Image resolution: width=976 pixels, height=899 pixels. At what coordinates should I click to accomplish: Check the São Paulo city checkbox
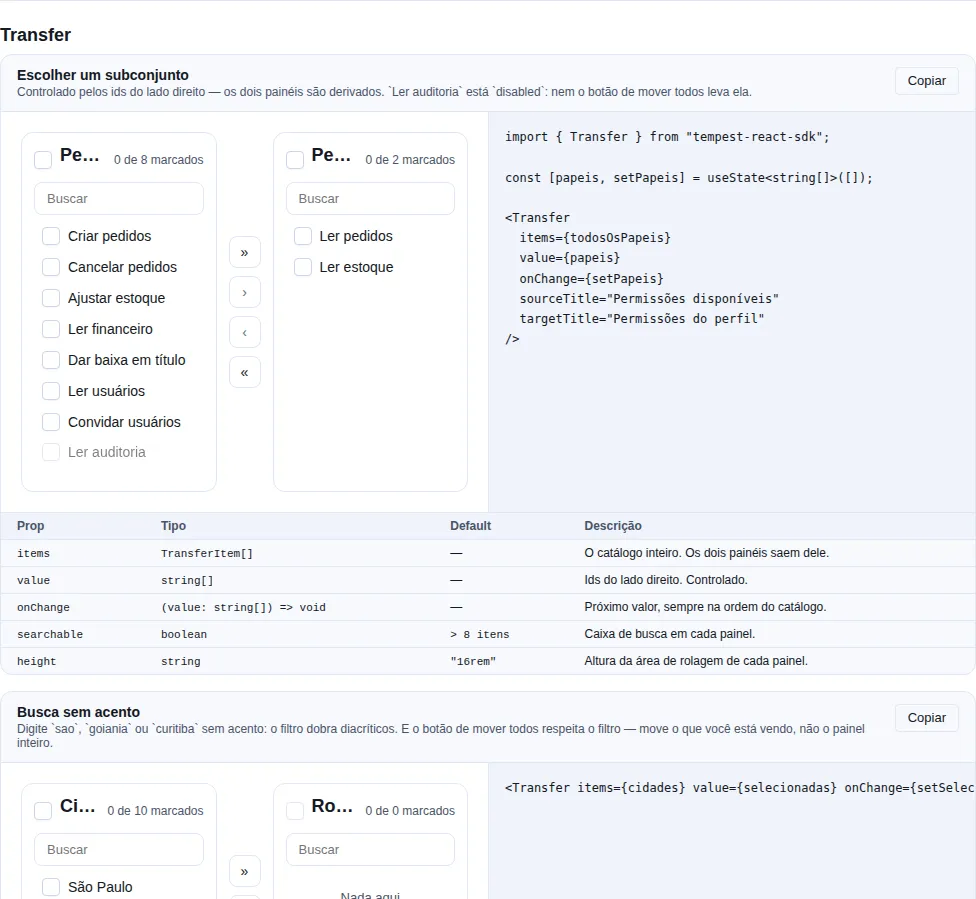point(51,887)
